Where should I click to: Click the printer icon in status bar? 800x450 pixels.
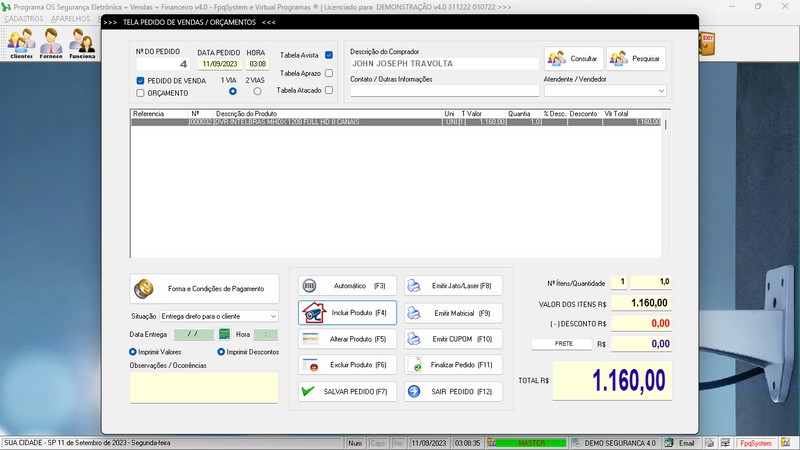[x=710, y=443]
